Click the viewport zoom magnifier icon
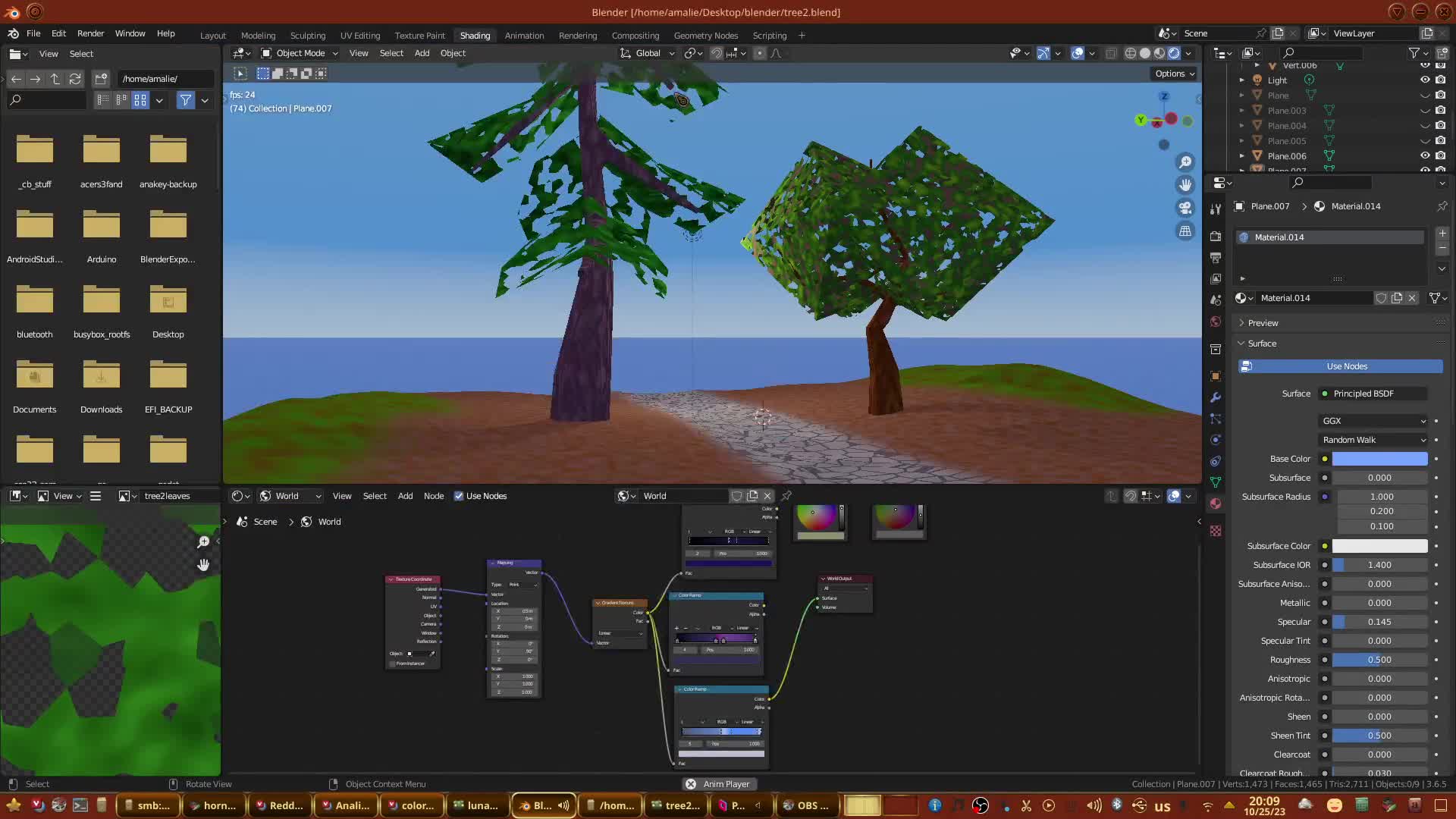 pyautogui.click(x=1185, y=162)
